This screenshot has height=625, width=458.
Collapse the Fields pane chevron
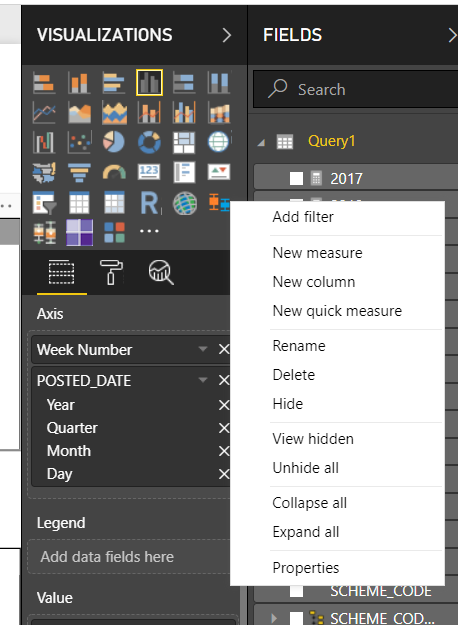452,35
